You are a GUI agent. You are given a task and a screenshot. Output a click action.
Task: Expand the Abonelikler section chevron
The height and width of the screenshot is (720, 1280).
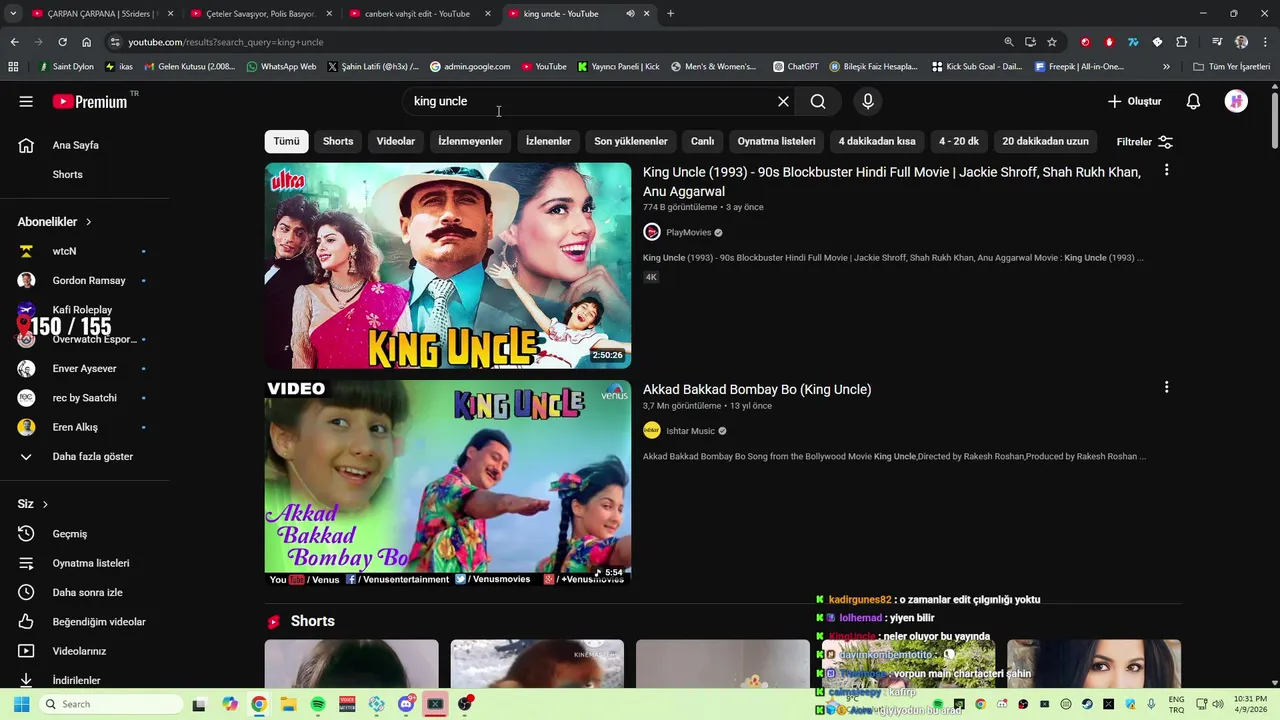click(88, 222)
